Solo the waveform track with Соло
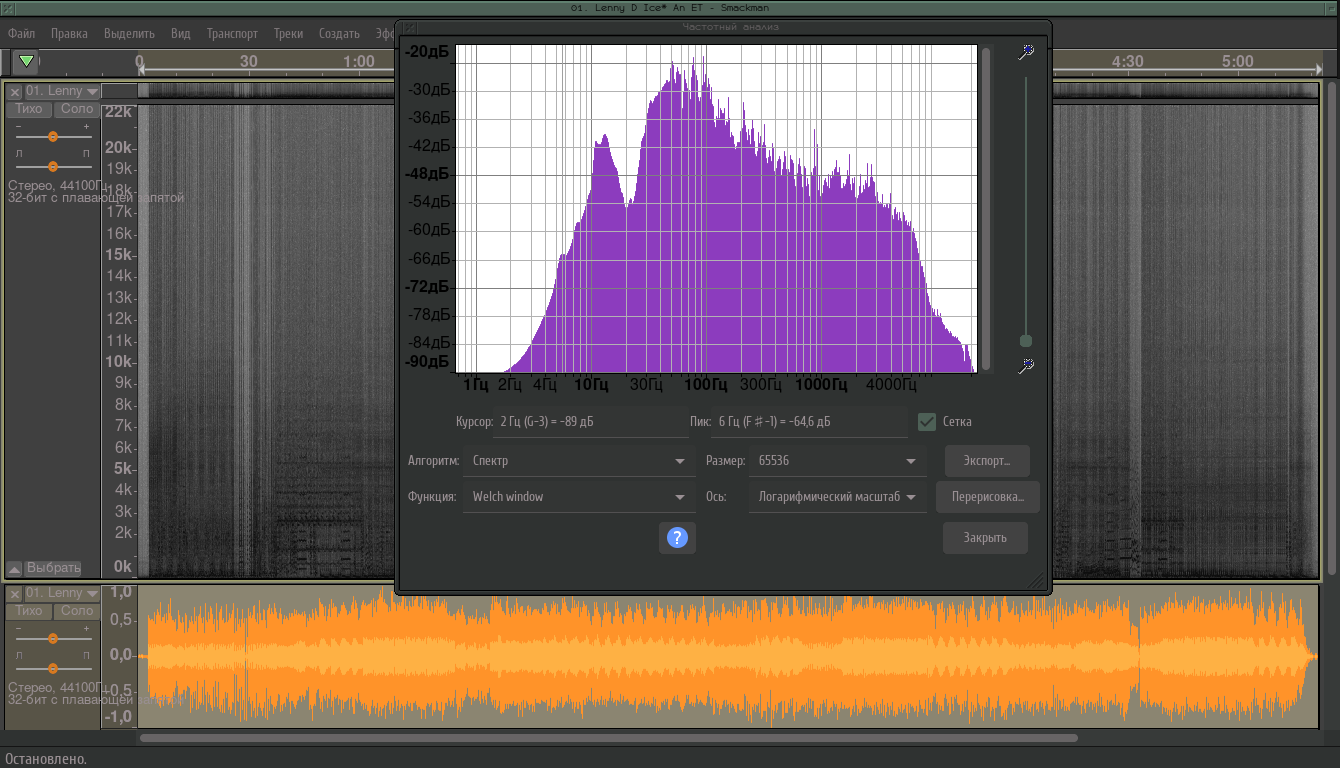 tap(76, 611)
